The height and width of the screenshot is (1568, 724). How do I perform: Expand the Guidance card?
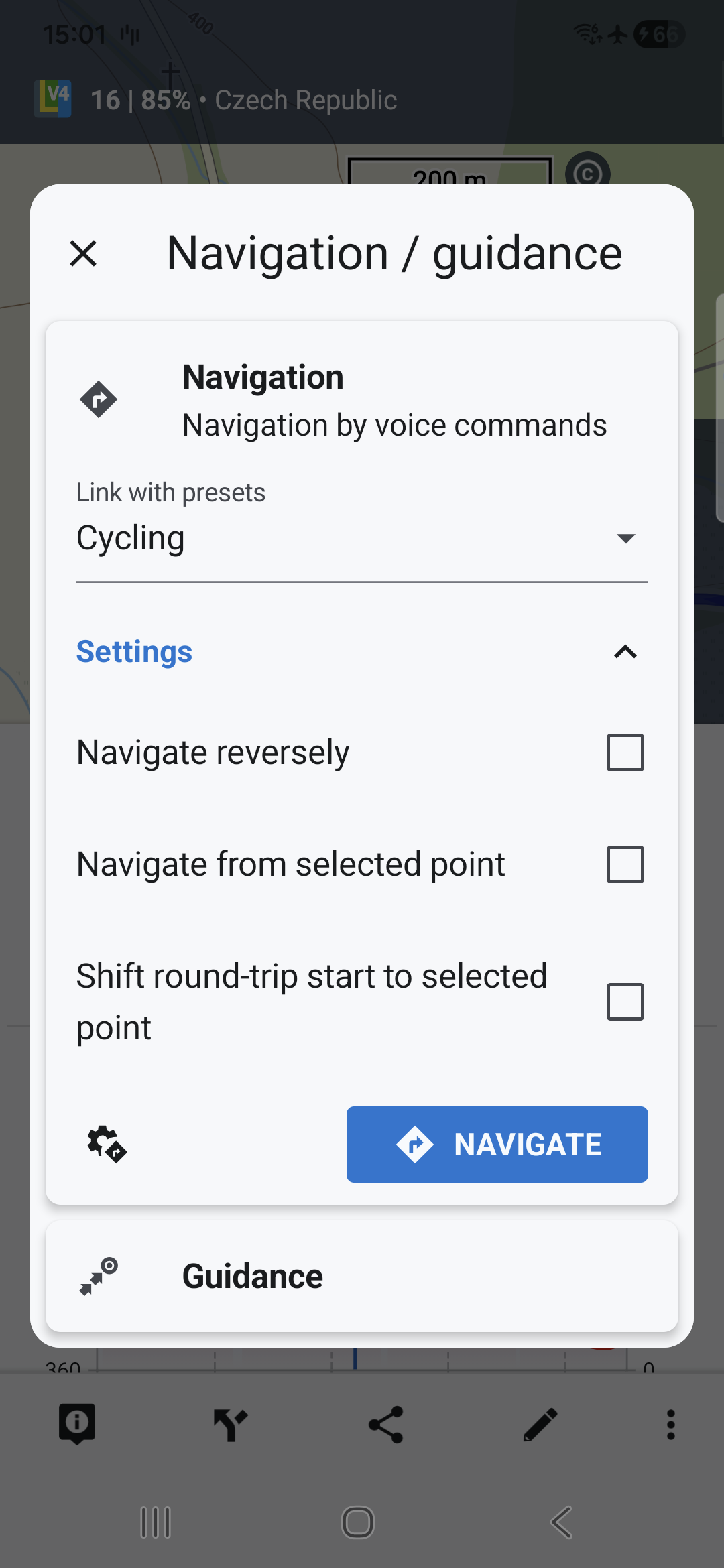point(362,1276)
